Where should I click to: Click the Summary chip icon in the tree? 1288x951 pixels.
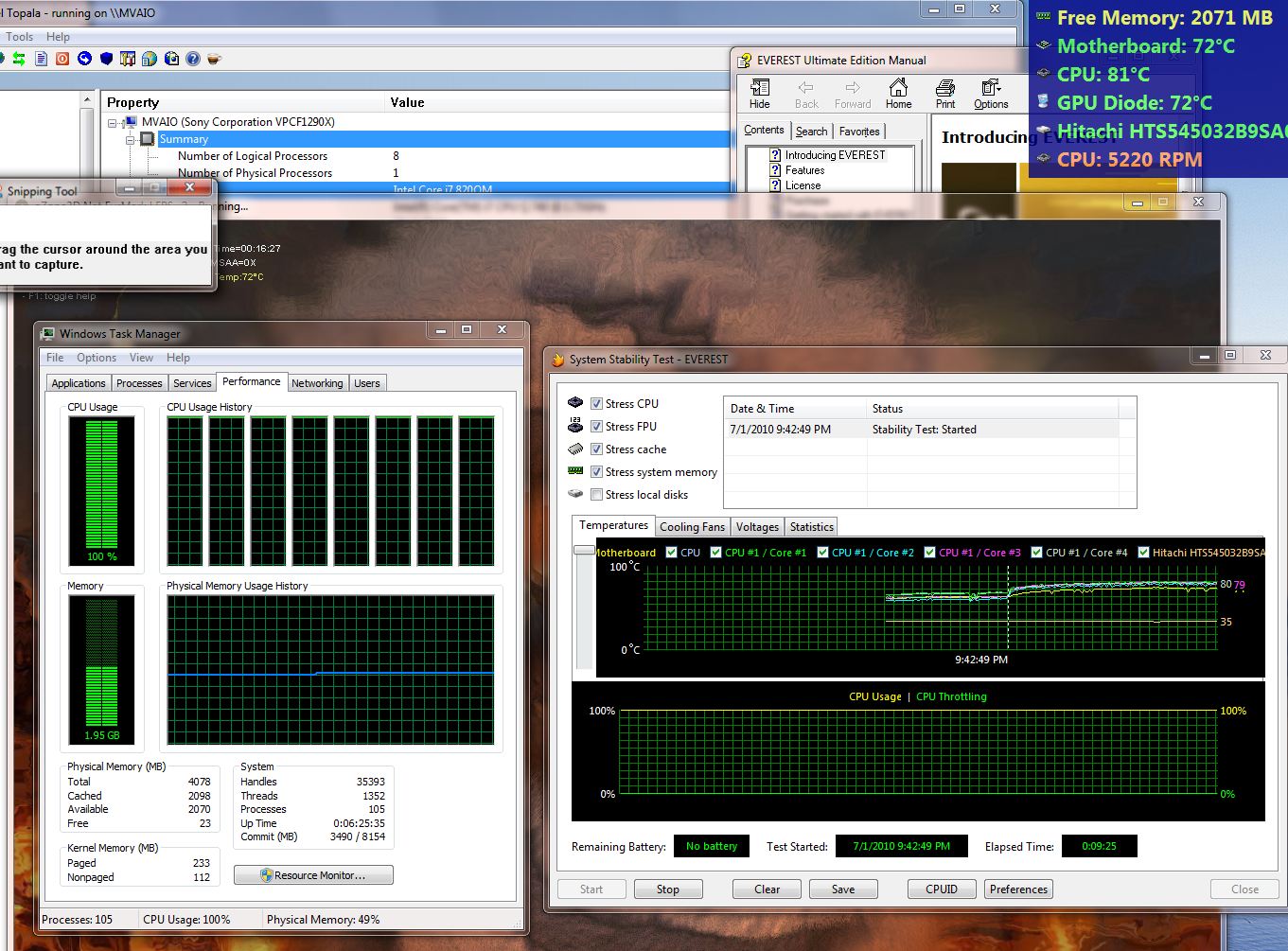tap(147, 139)
